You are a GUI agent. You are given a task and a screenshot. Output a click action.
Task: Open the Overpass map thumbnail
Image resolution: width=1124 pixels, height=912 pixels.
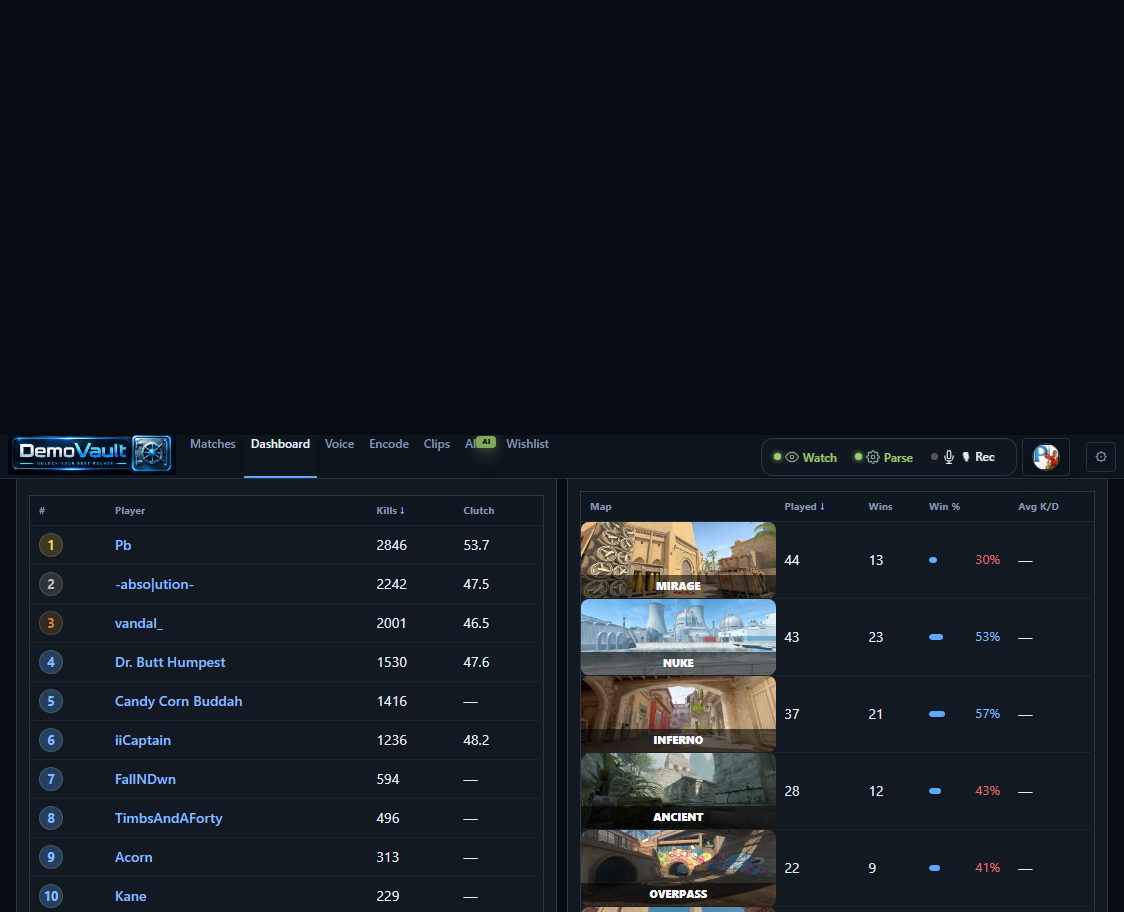[678, 868]
